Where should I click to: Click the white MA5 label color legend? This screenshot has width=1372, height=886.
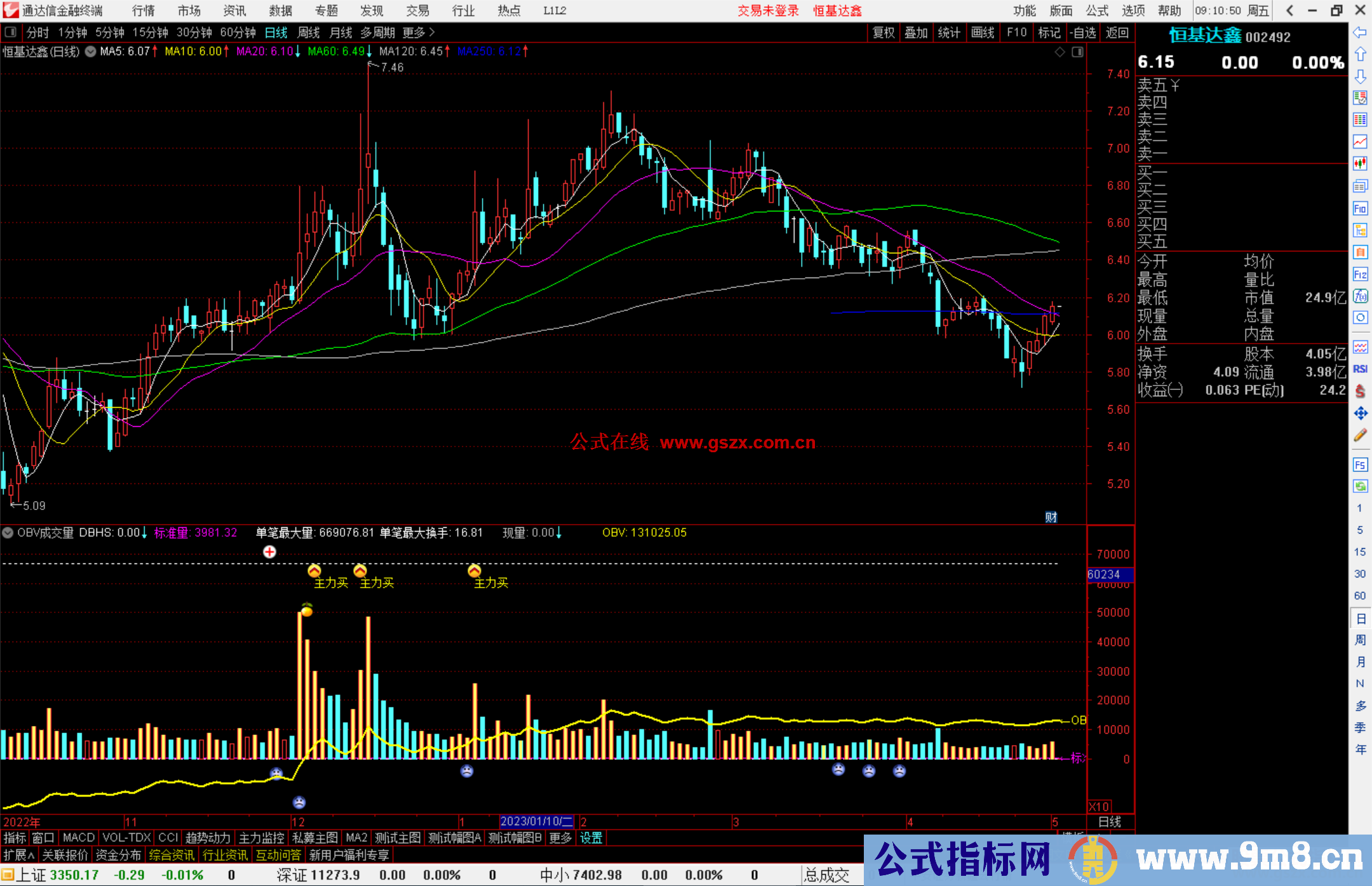(124, 51)
